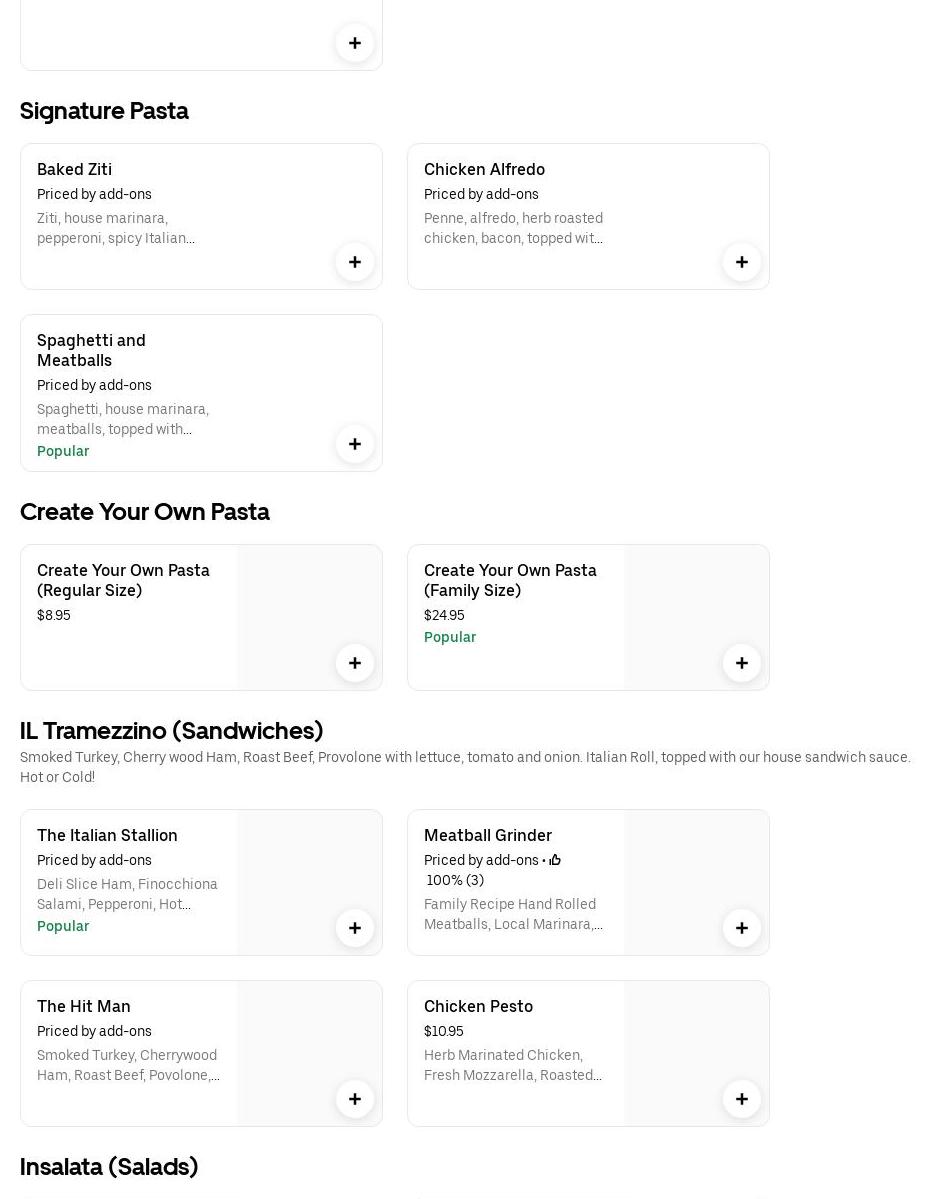The height and width of the screenshot is (1199, 944).
Task: Open Chicken Pesto item name
Action: (478, 1006)
